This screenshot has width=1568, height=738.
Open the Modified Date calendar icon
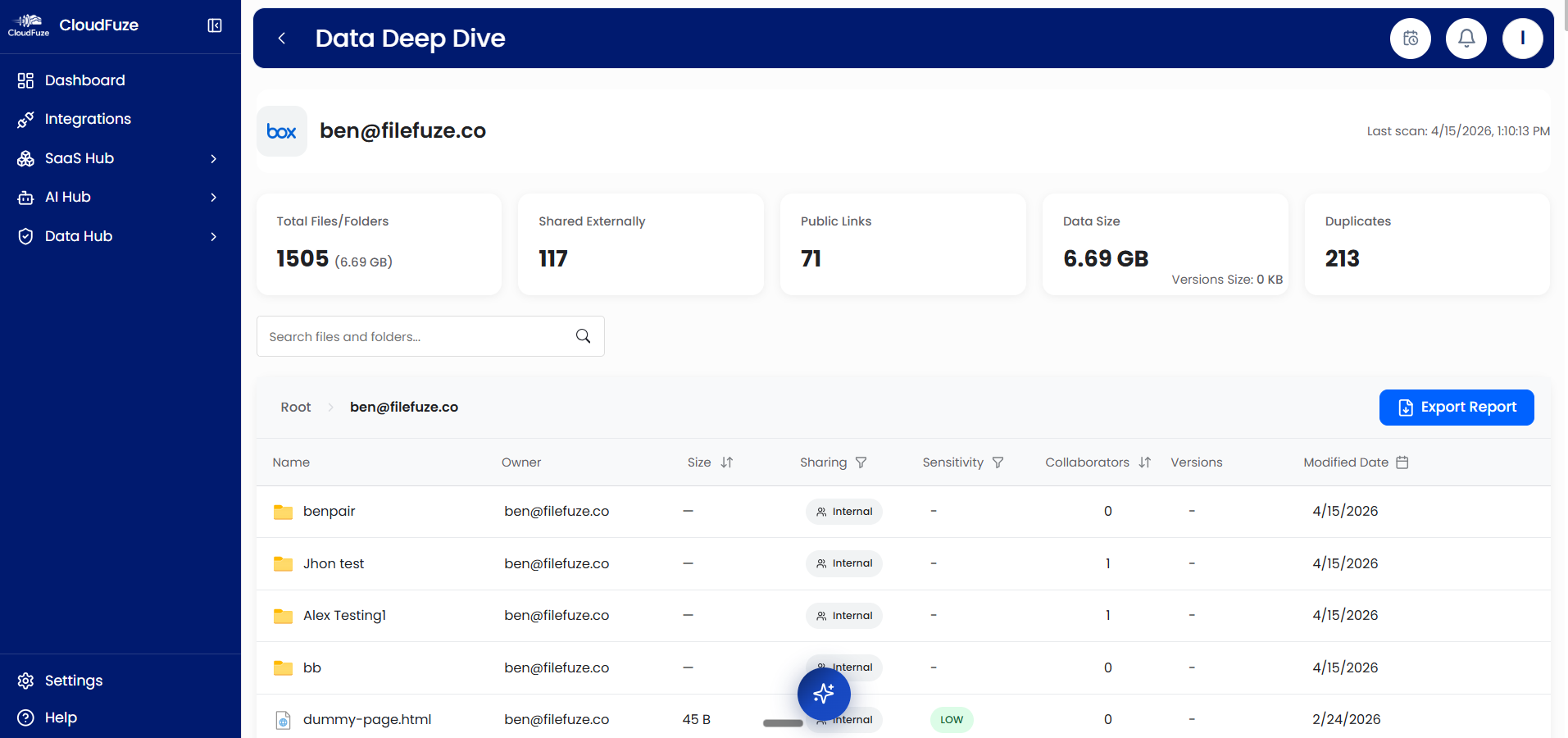click(1403, 462)
